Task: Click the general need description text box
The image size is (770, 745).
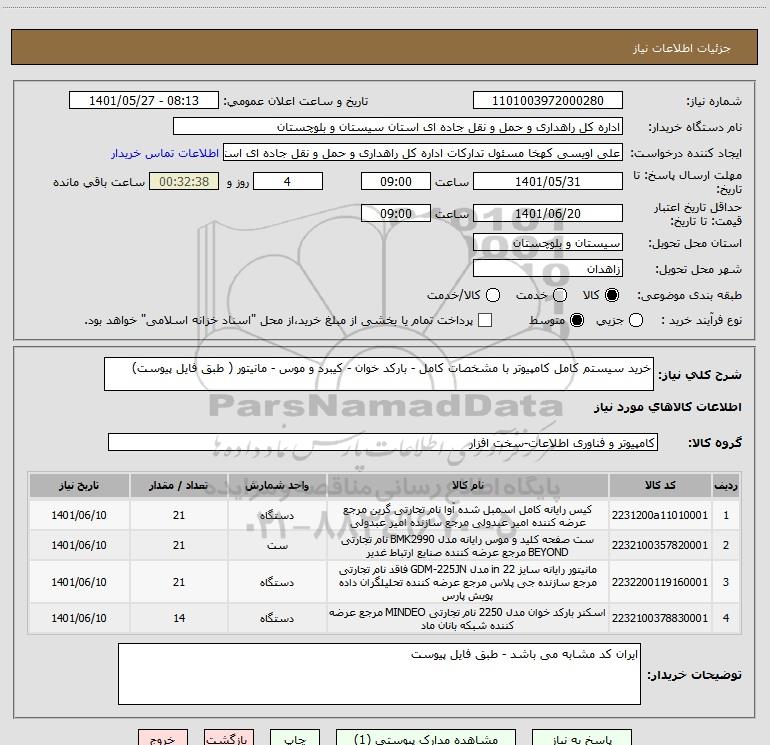Action: 379,374
